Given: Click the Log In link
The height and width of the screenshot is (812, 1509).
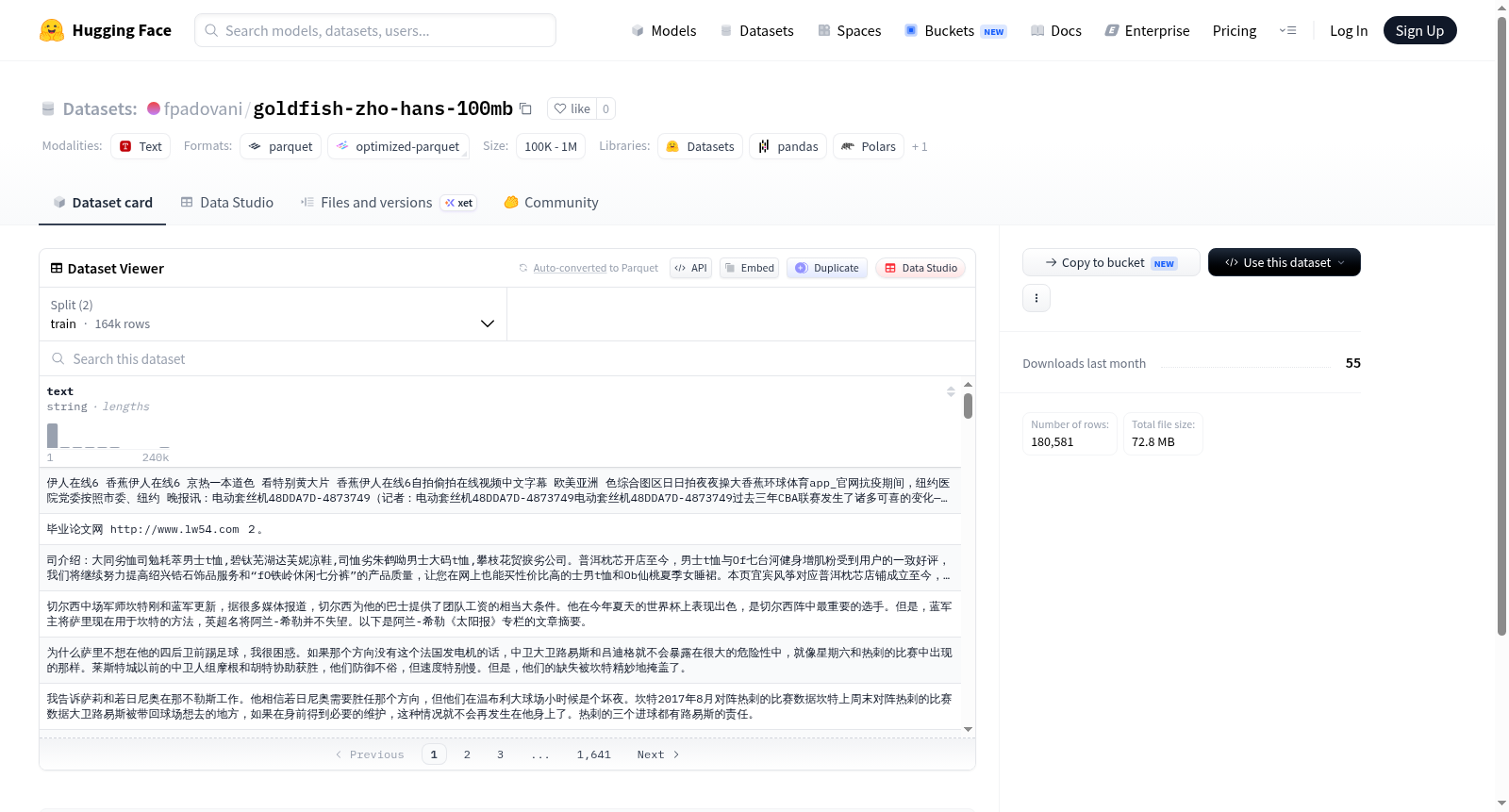Looking at the screenshot, I should click(1349, 31).
